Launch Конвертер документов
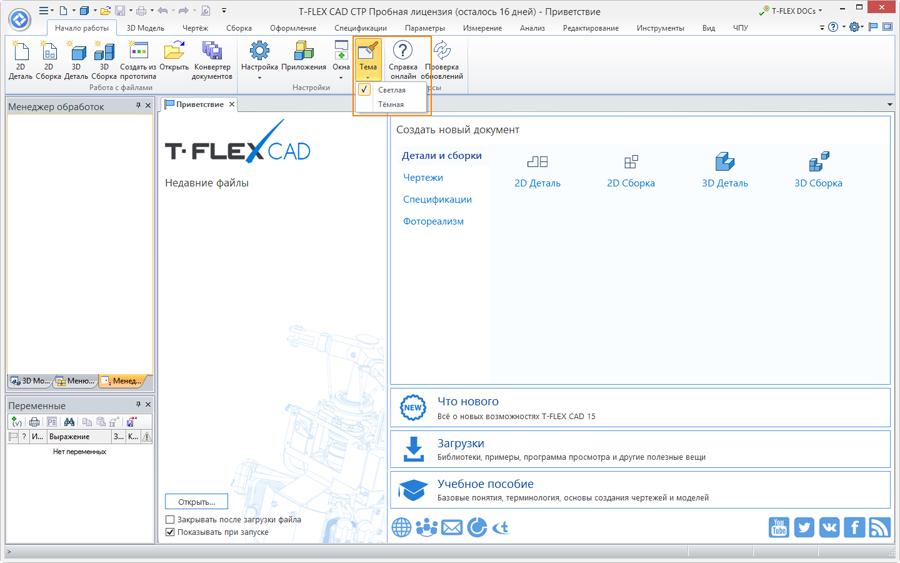The height and width of the screenshot is (563, 900). tap(212, 60)
